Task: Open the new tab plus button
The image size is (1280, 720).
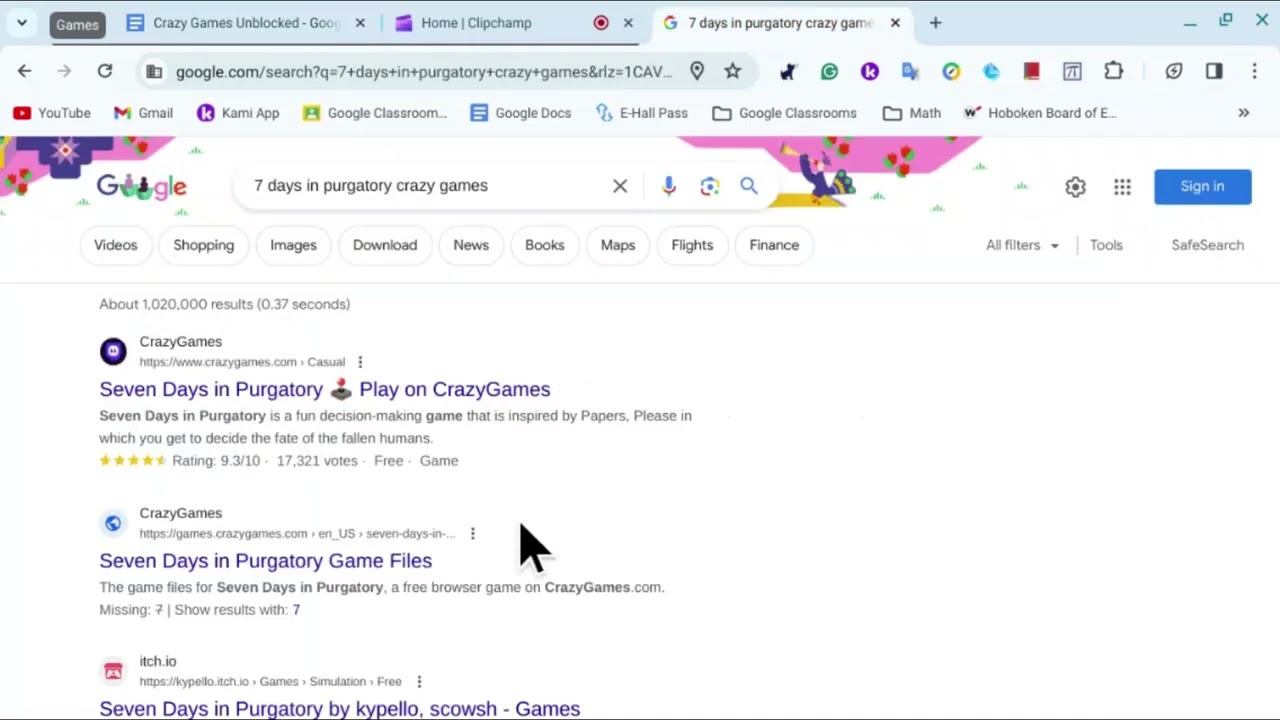Action: (935, 23)
